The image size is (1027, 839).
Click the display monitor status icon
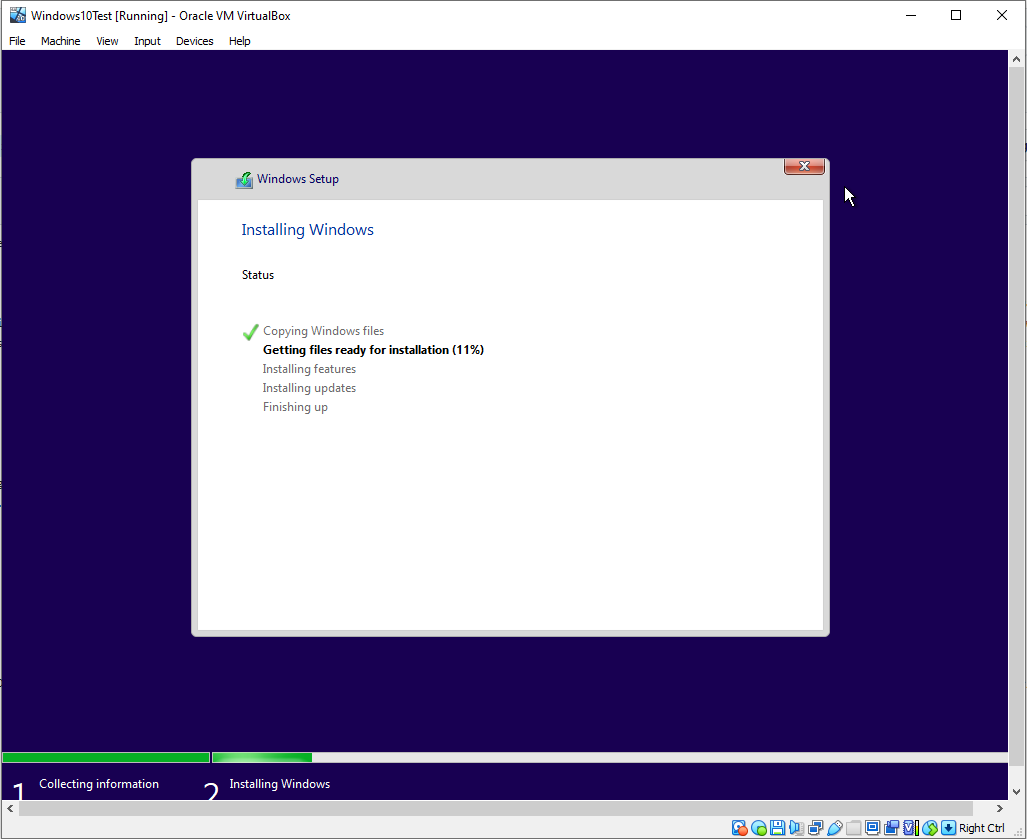pyautogui.click(x=872, y=828)
